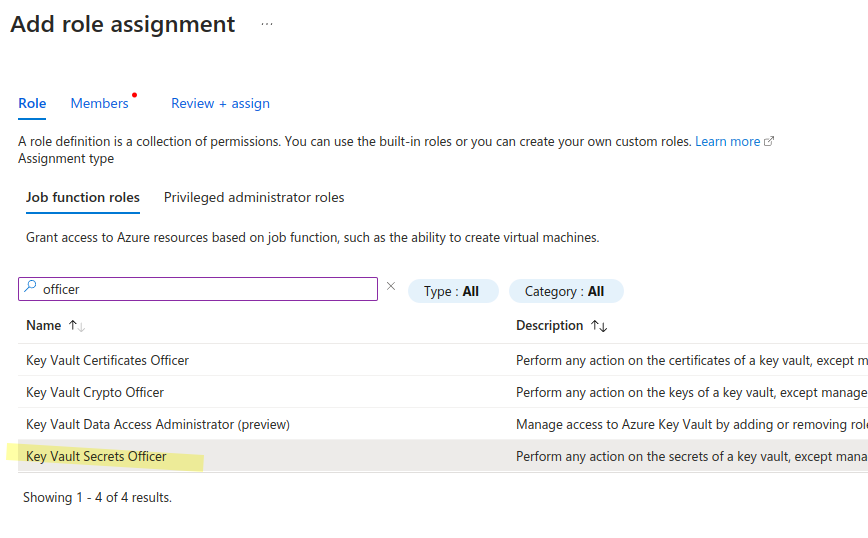This screenshot has width=868, height=538.
Task: Select Key Vault Data Access Administrator (preview)
Action: click(x=158, y=425)
